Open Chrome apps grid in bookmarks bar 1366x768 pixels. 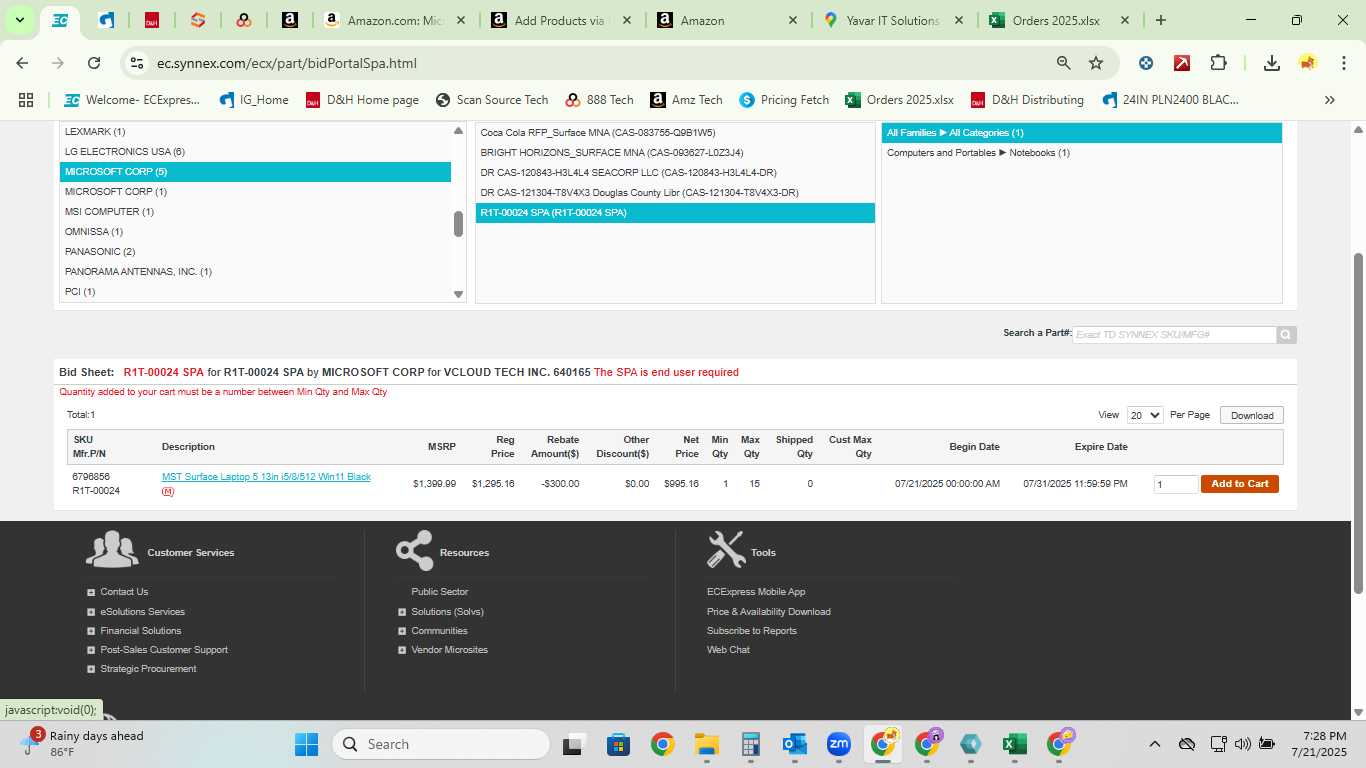(26, 100)
